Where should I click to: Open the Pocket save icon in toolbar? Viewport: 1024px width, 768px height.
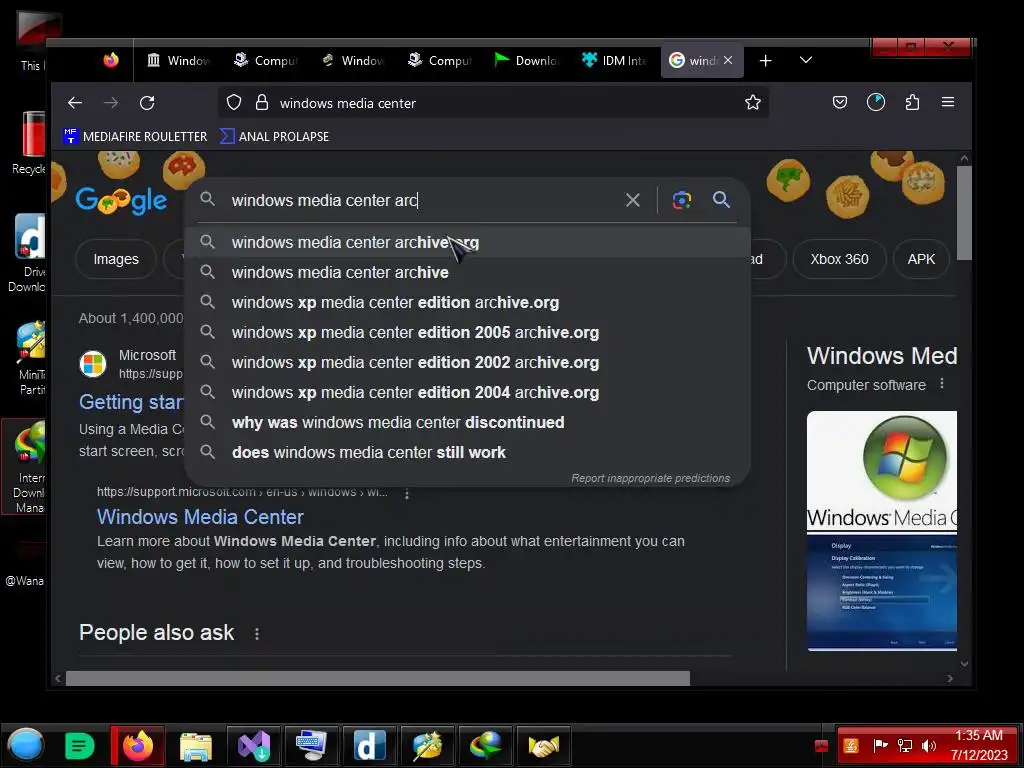click(x=840, y=102)
